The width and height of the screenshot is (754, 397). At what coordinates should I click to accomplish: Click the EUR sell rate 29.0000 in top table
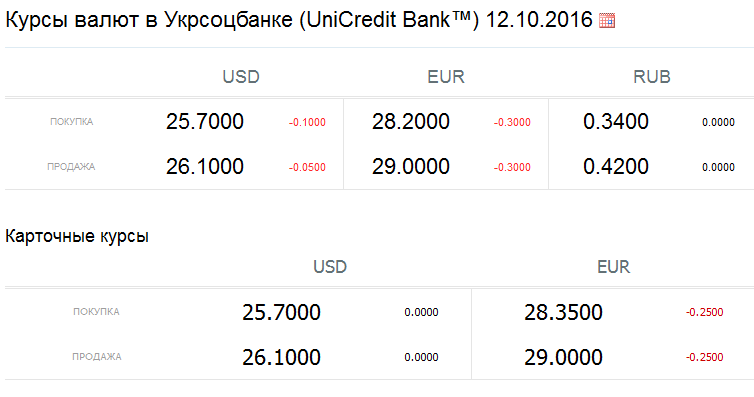[411, 167]
